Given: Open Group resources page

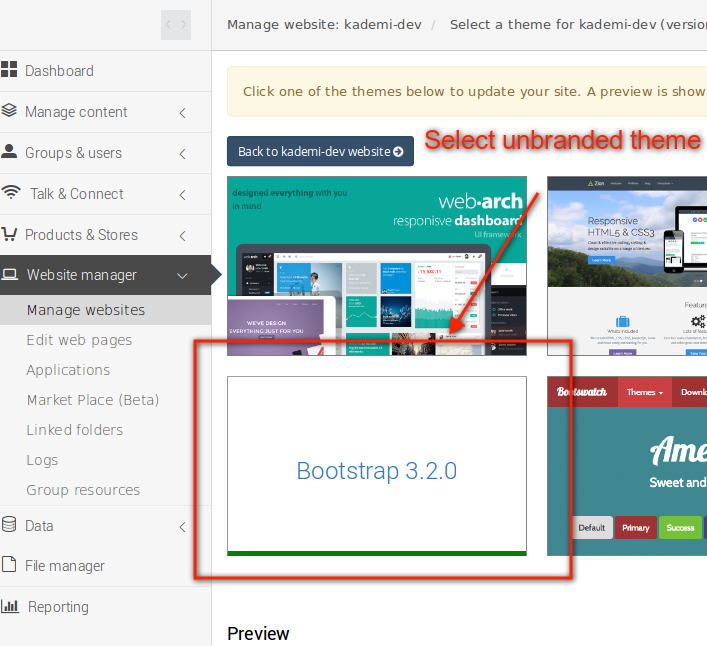Looking at the screenshot, I should (x=83, y=490).
